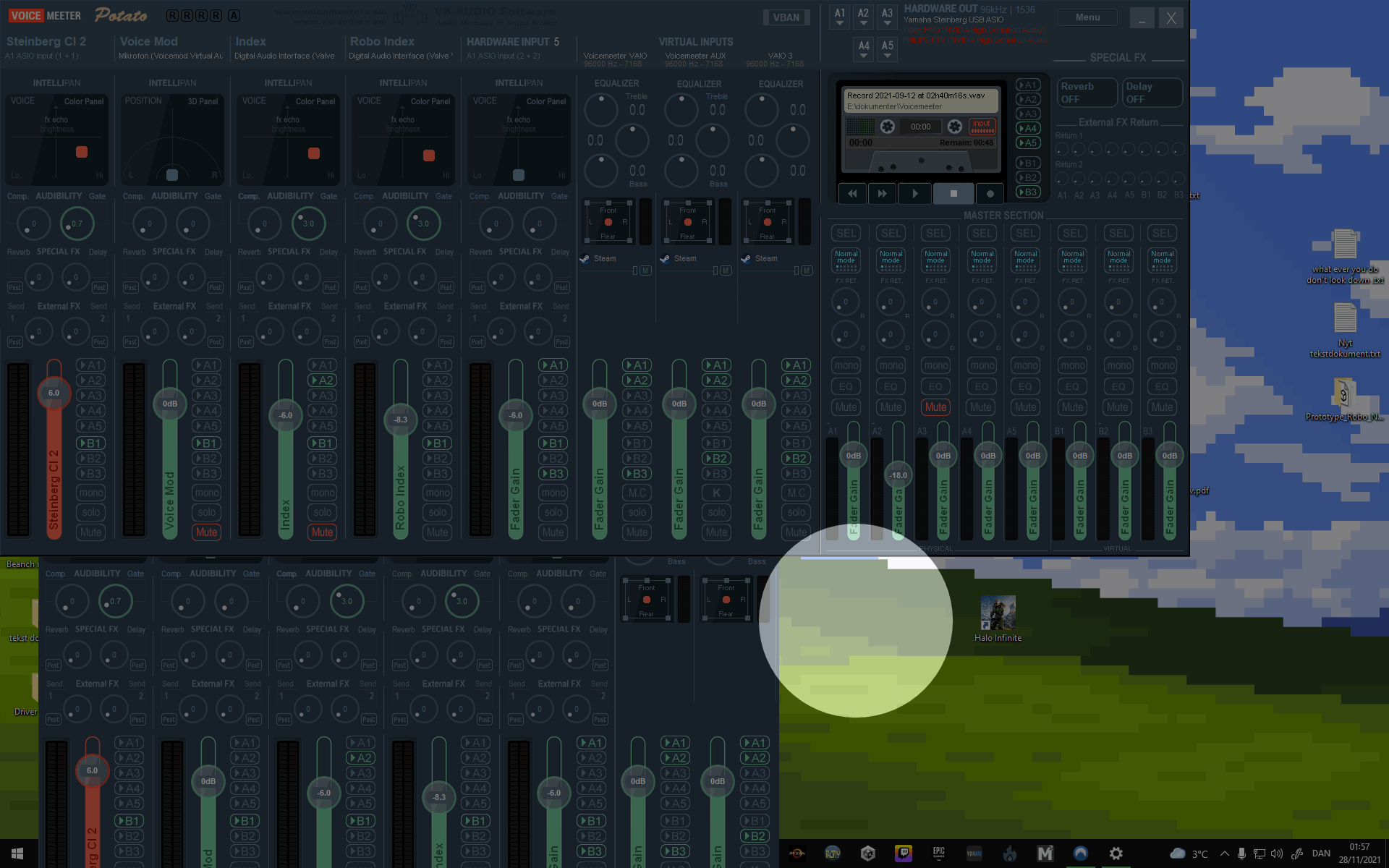Toggle EQ on the A2 master bus
Screen dimensions: 1389x868
pyautogui.click(x=891, y=386)
